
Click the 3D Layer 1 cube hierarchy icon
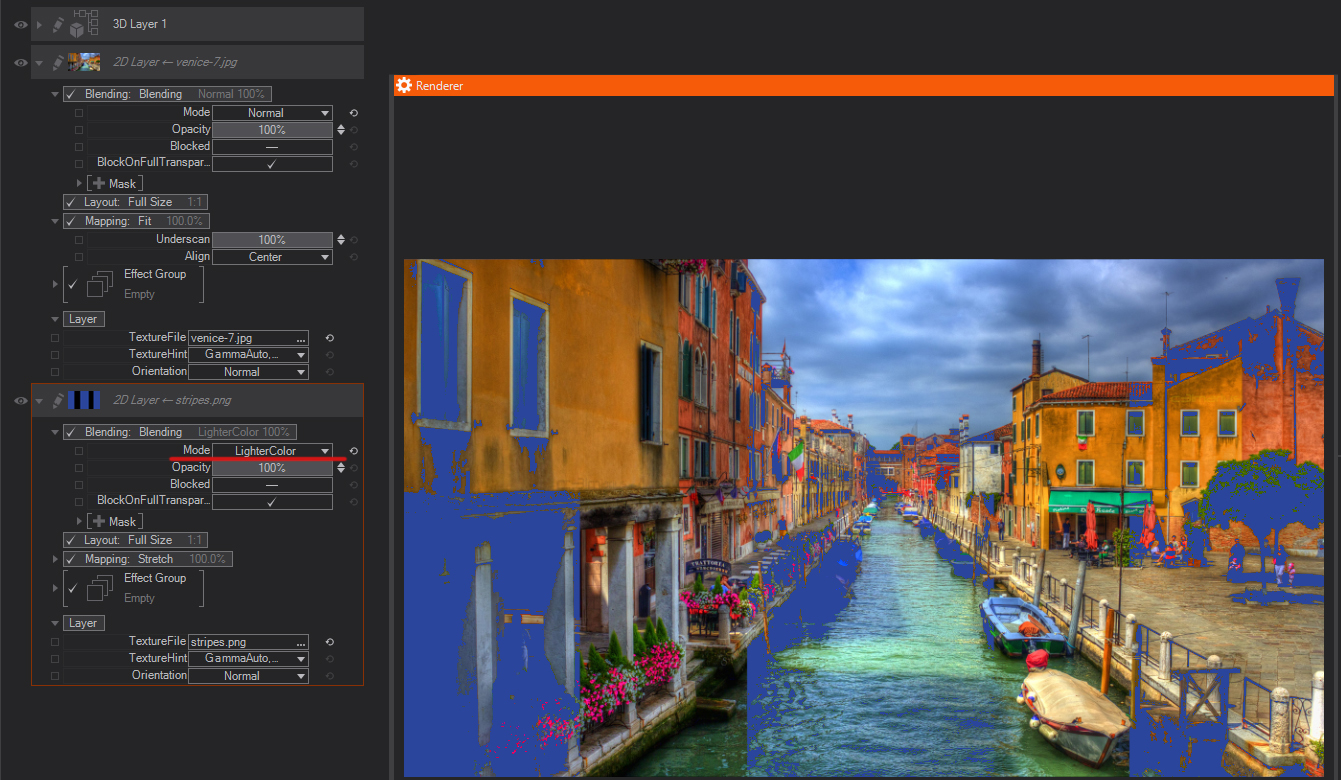click(x=85, y=24)
